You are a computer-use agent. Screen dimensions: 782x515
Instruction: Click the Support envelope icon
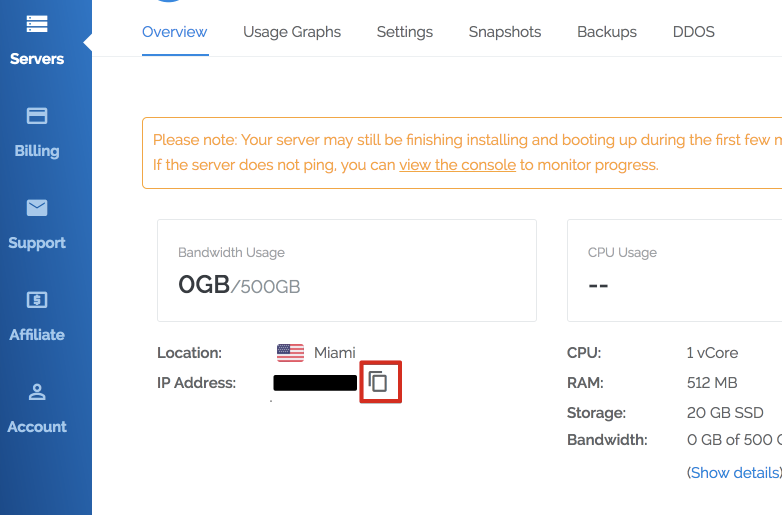[37, 207]
